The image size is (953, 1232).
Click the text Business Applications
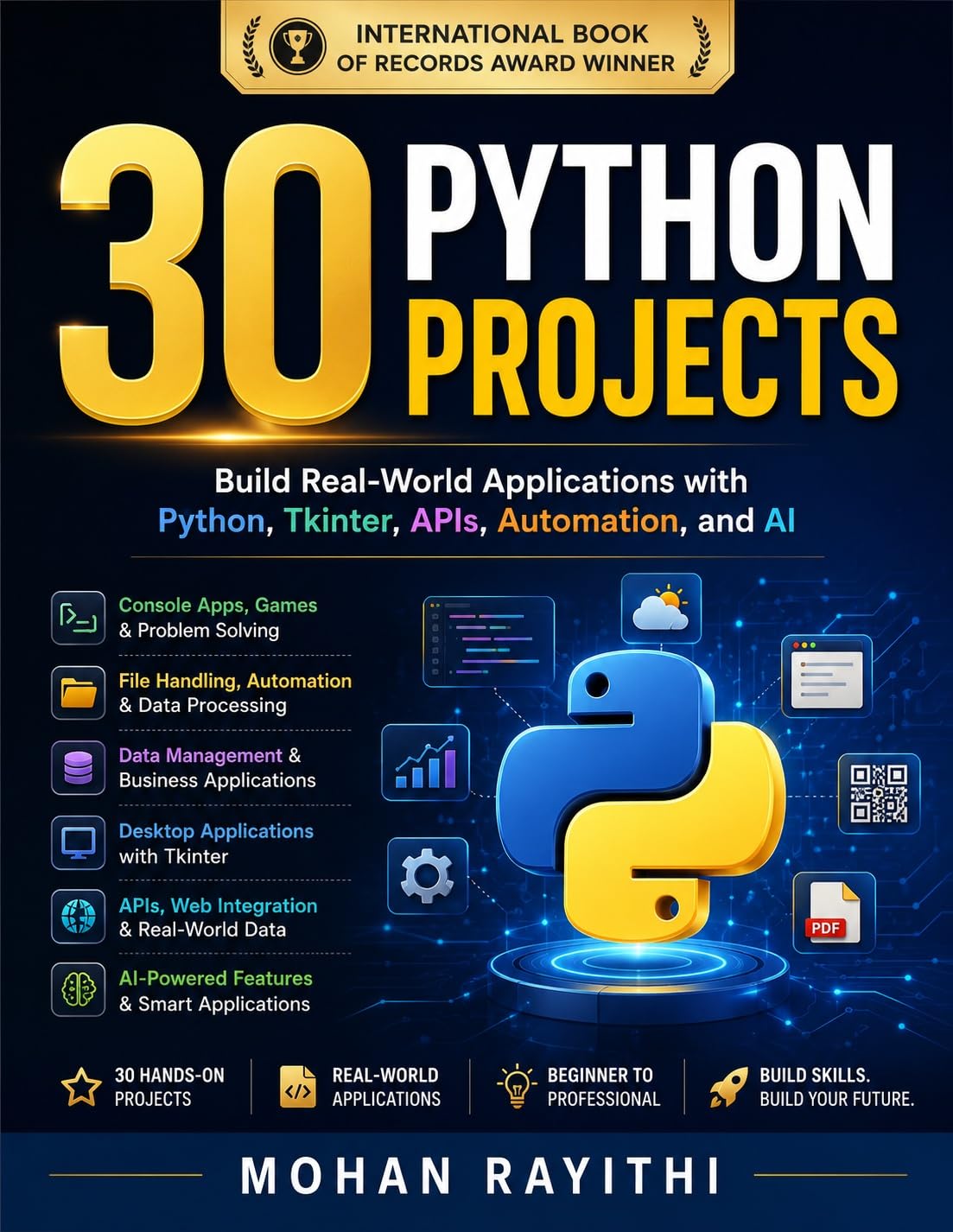coord(217,780)
